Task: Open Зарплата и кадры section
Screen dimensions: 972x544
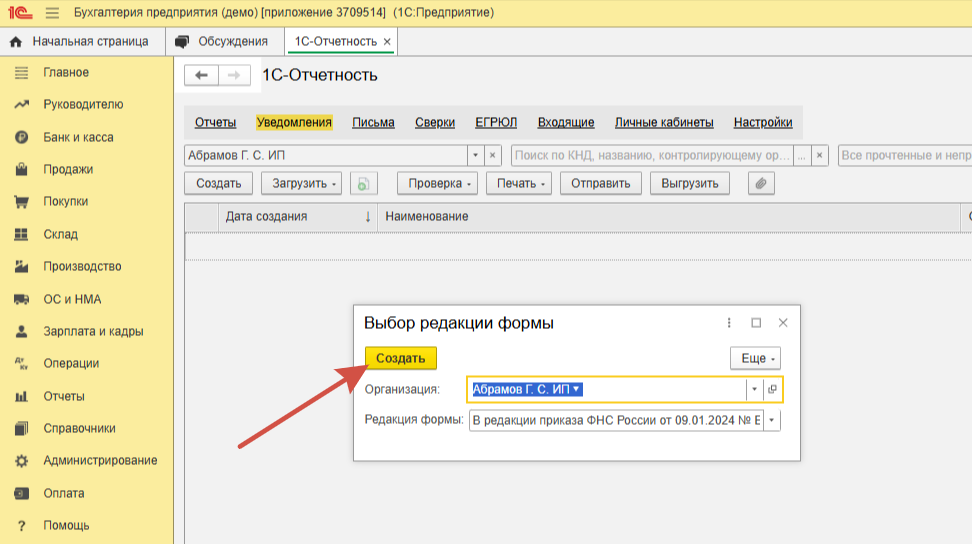Action: (x=93, y=331)
